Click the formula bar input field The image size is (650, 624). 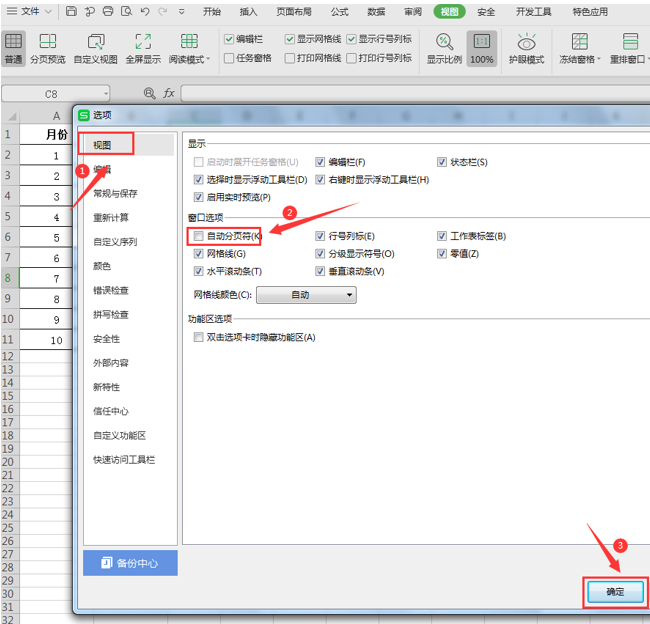415,94
